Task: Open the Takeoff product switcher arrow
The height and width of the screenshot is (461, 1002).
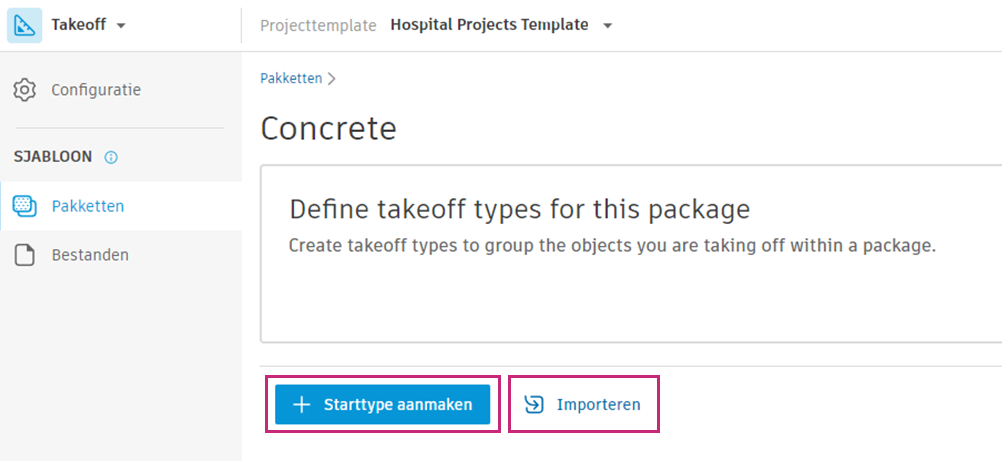Action: pyautogui.click(x=121, y=26)
